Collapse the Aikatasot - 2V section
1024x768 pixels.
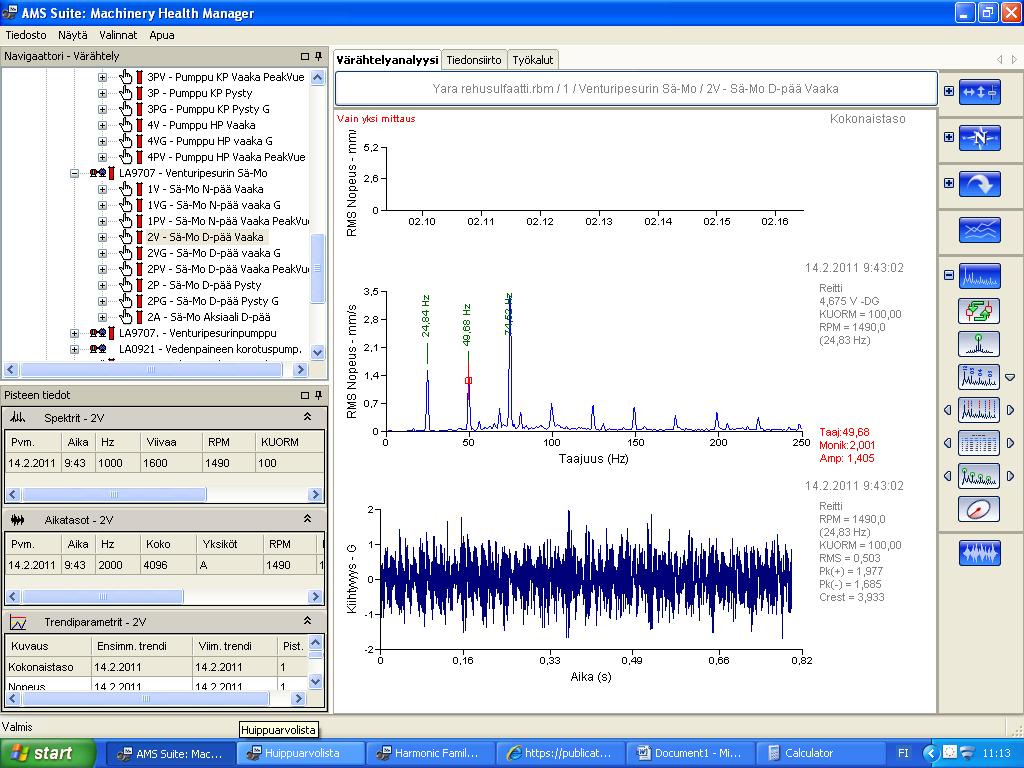308,519
